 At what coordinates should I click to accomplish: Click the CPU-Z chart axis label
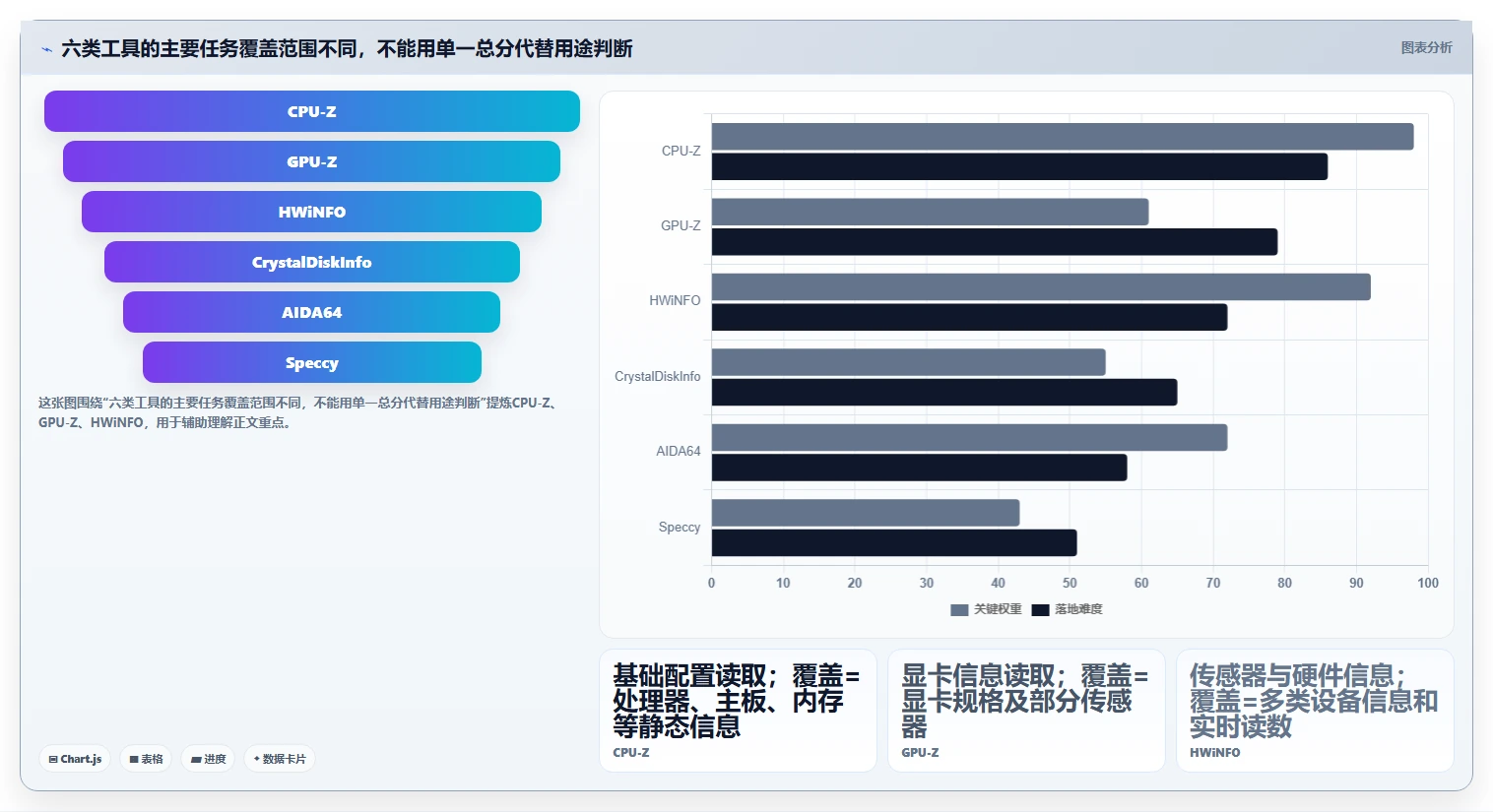pos(681,151)
